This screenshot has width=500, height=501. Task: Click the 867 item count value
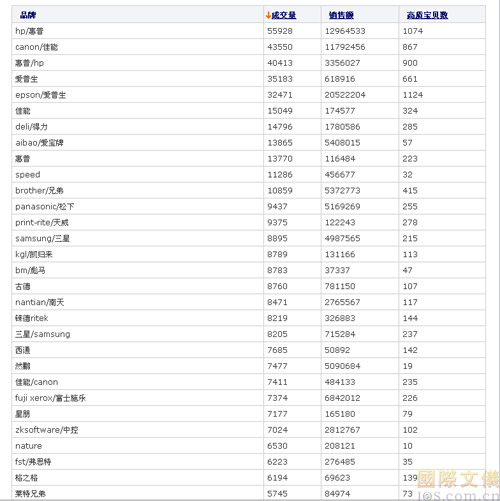[x=410, y=47]
